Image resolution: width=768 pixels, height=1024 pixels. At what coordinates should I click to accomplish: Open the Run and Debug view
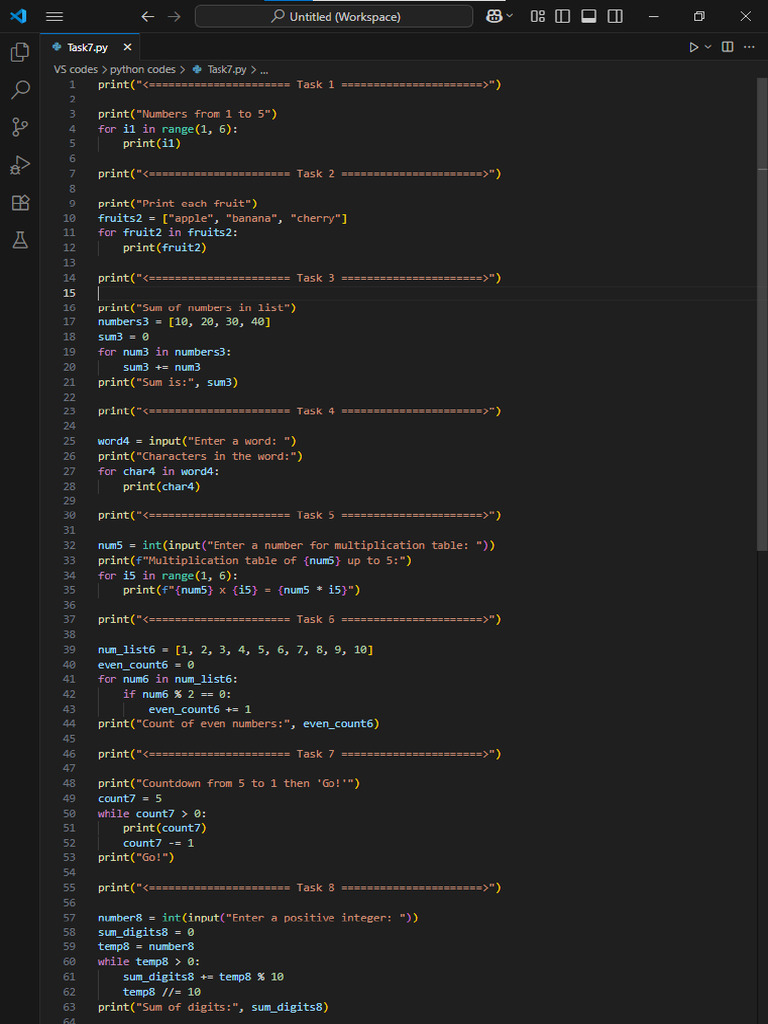[20, 165]
